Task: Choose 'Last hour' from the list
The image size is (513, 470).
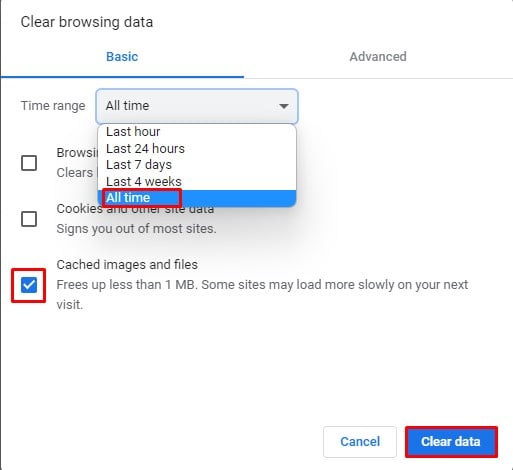Action: click(197, 132)
